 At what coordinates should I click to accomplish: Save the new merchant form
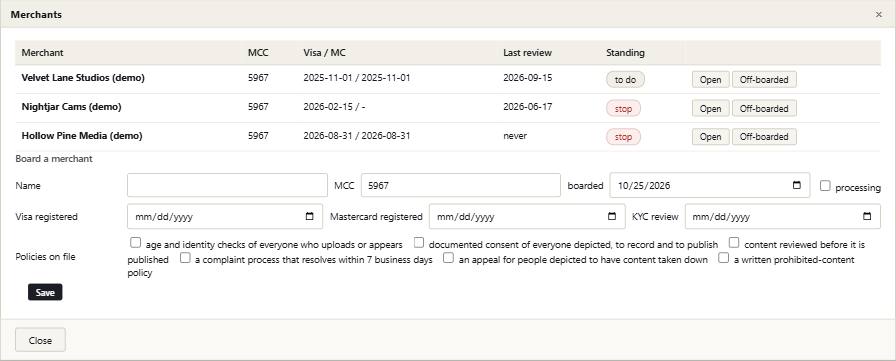45,292
